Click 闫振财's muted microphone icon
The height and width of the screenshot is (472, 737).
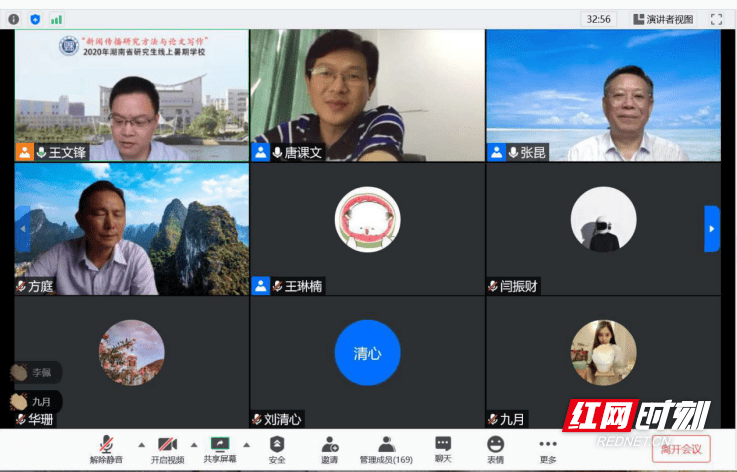(493, 286)
